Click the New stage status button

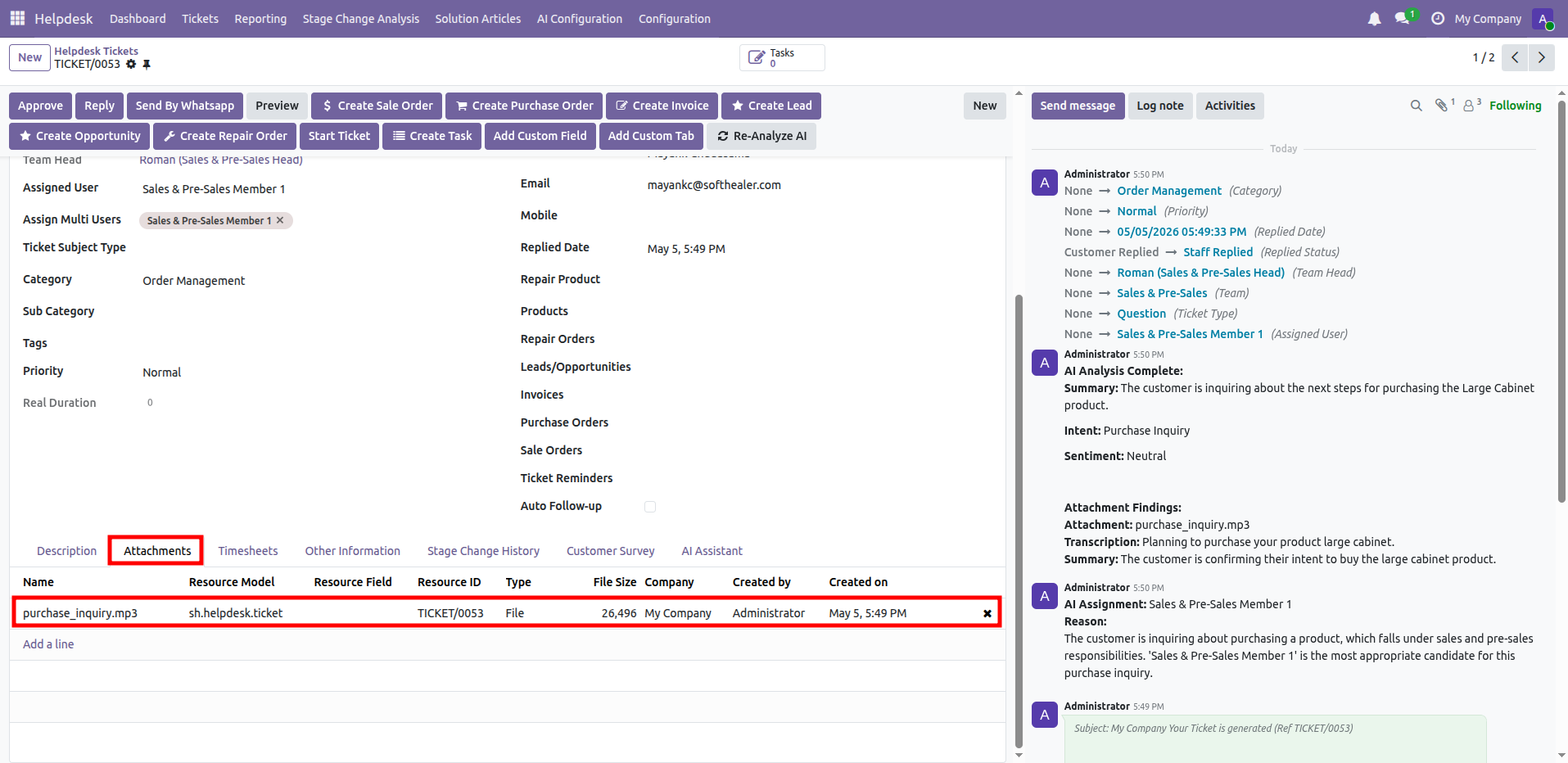tap(985, 106)
